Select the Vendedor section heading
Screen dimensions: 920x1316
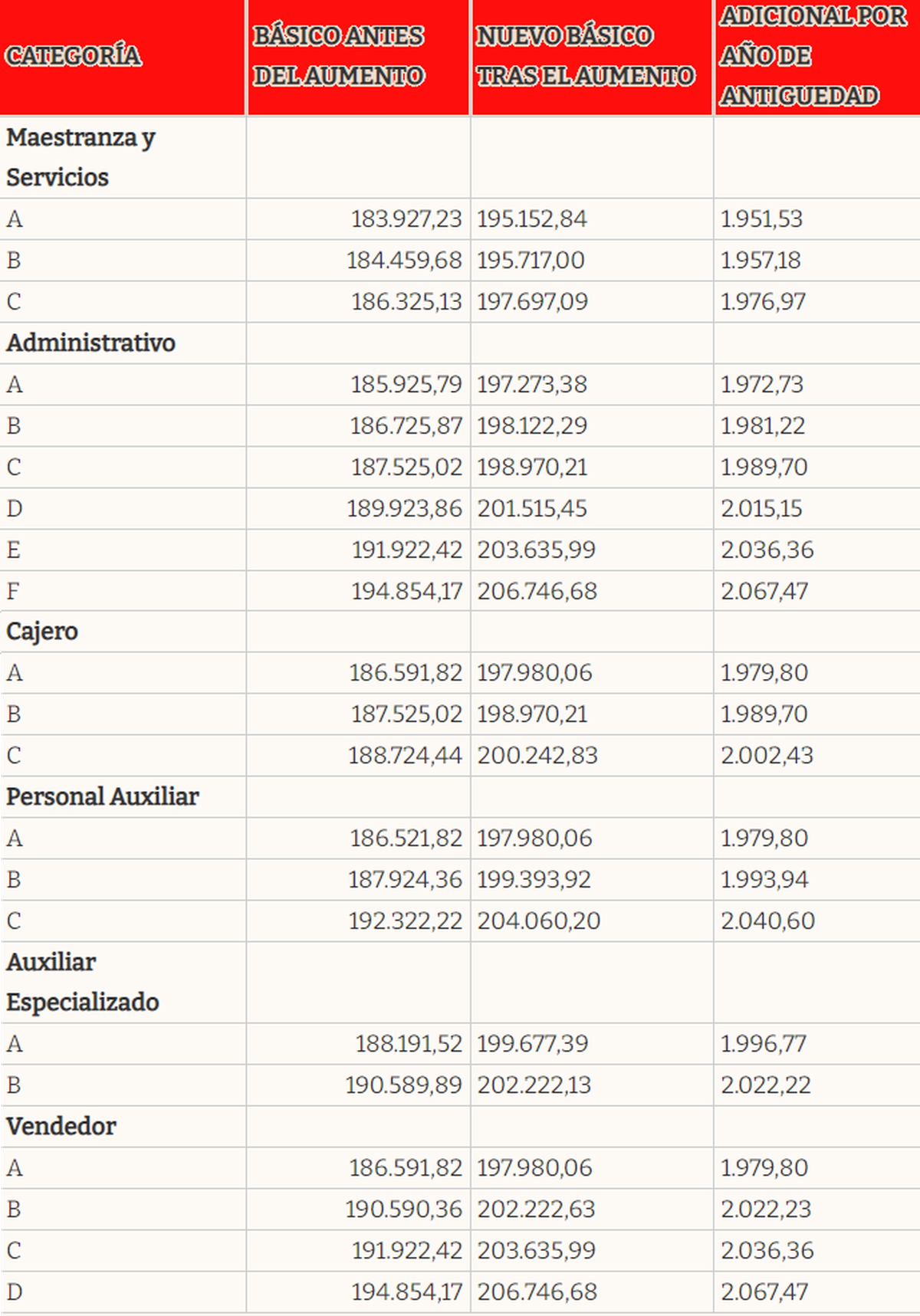[x=61, y=1127]
